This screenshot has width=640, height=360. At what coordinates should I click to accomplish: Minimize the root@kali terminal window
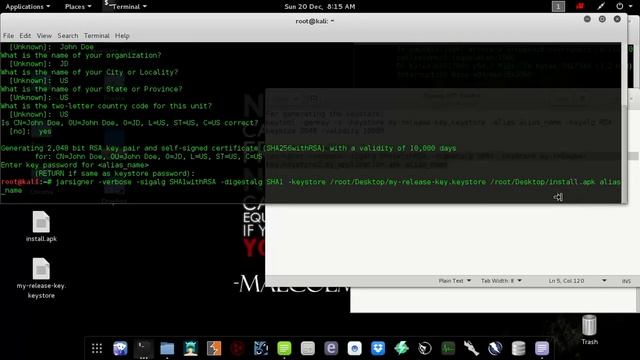coord(587,19)
